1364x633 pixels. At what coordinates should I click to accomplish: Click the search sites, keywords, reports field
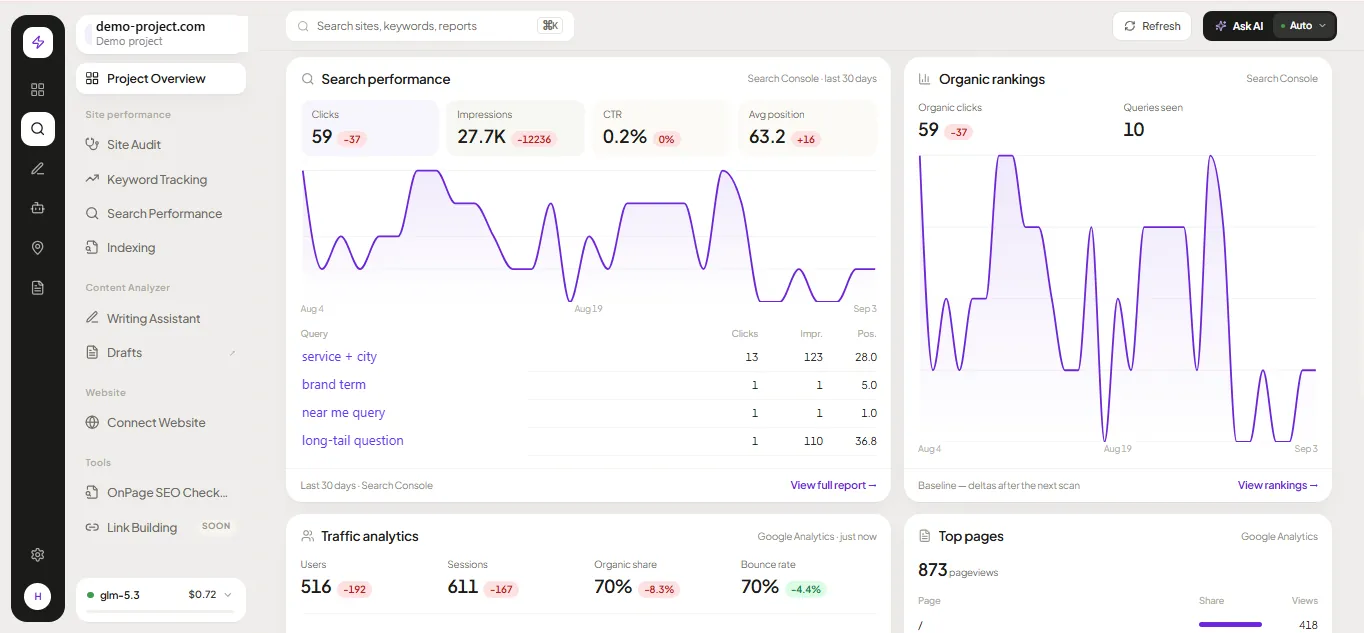pyautogui.click(x=430, y=26)
